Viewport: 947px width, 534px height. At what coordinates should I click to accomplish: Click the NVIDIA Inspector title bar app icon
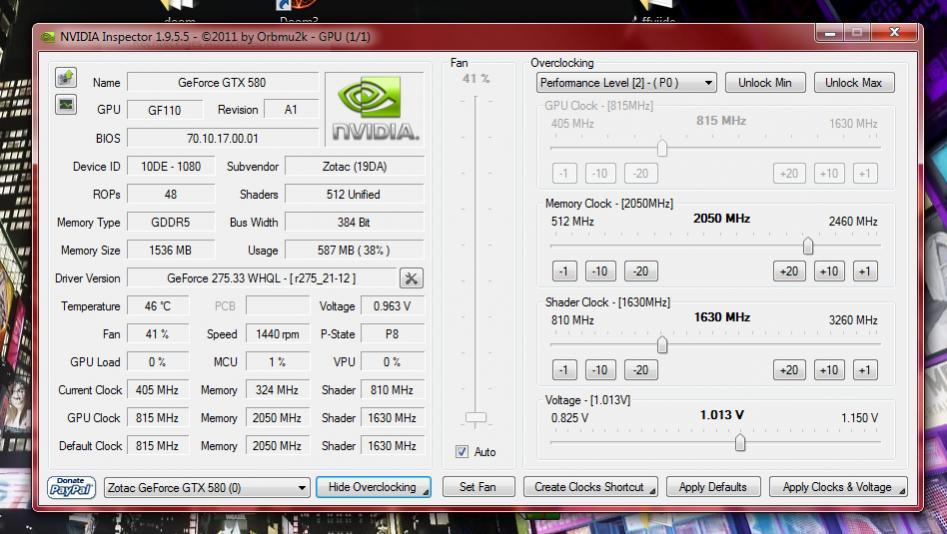click(48, 37)
